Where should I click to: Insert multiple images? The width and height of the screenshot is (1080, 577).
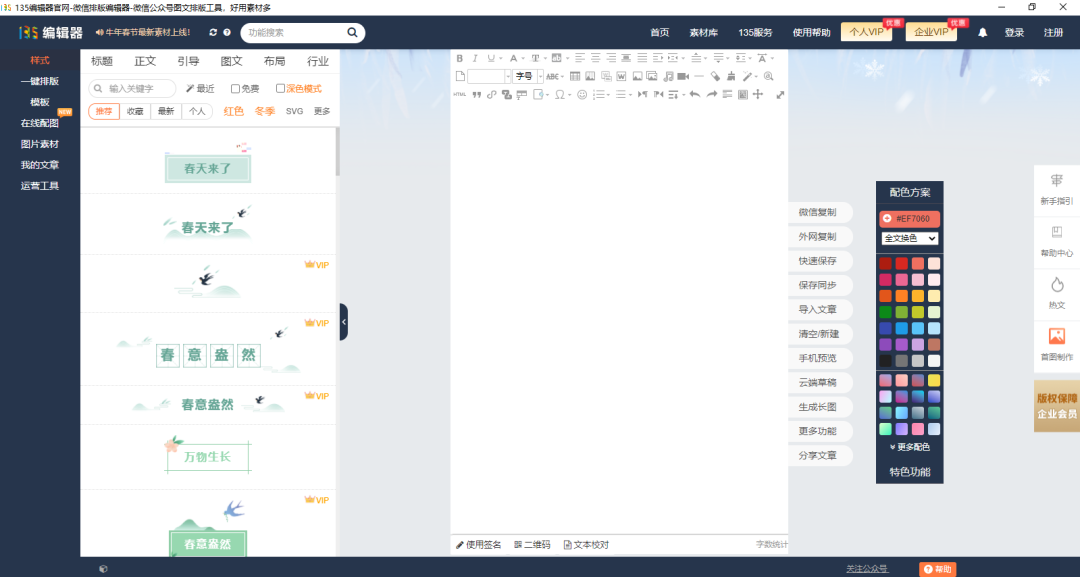652,76
